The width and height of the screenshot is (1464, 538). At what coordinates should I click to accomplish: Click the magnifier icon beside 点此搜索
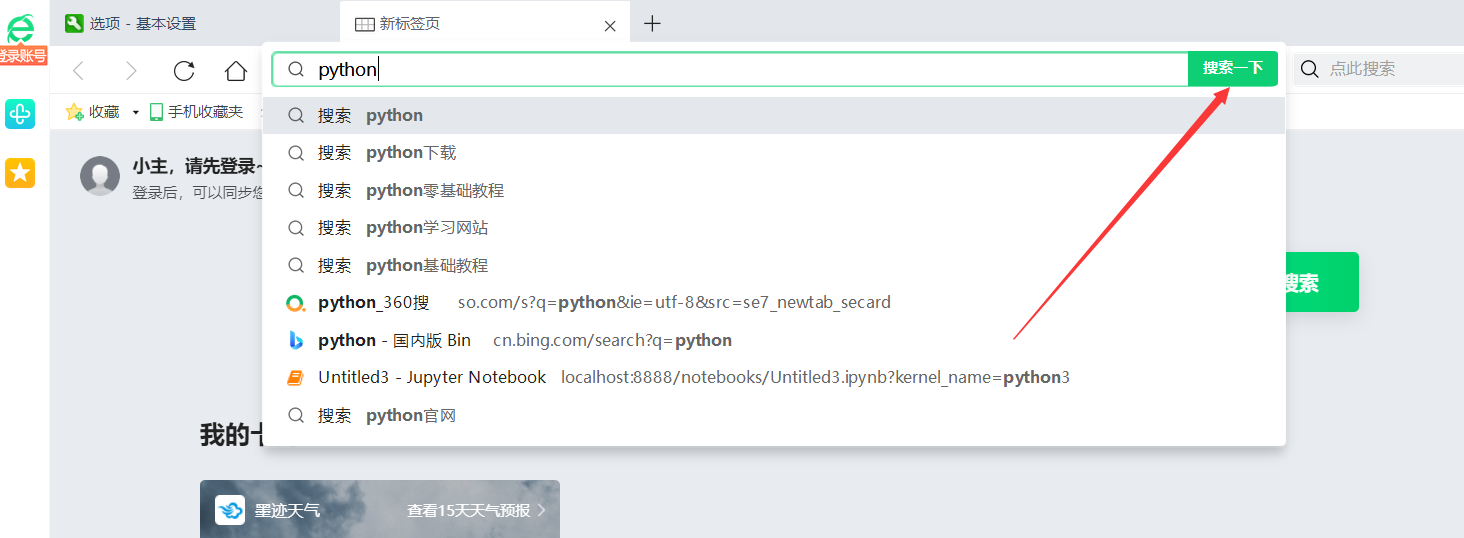click(1309, 69)
